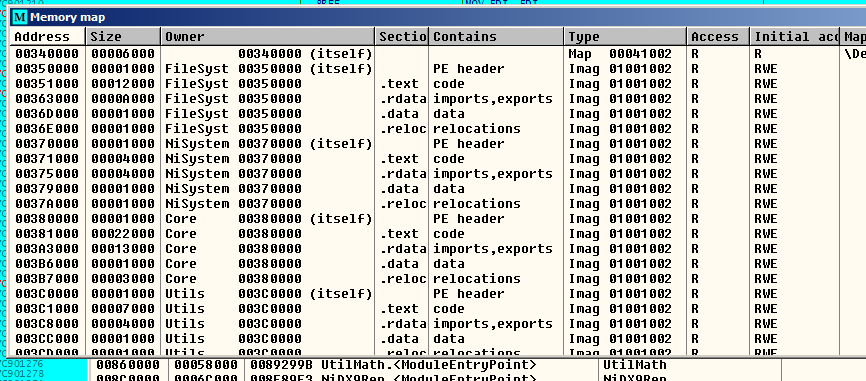Click the Memory map window 'M' icon
The image size is (866, 381).
(x=20, y=17)
